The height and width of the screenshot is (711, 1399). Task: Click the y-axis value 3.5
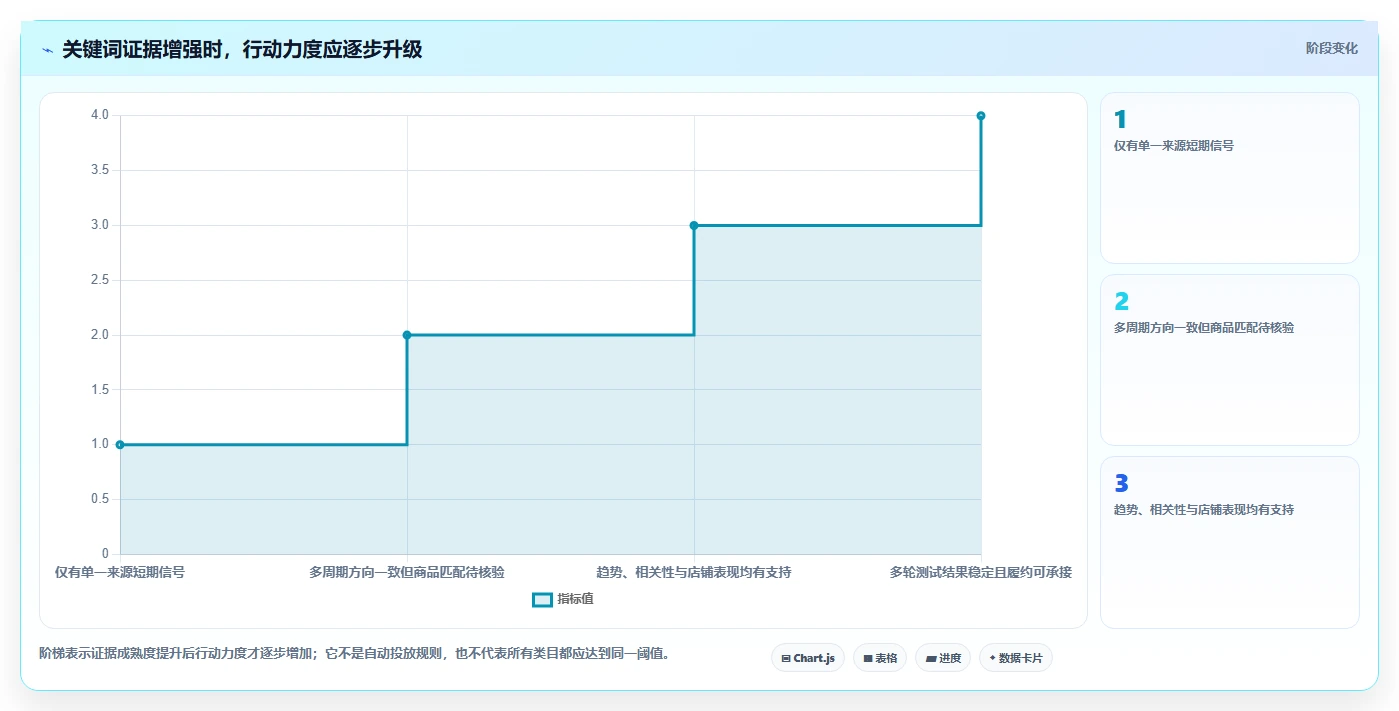pos(99,170)
